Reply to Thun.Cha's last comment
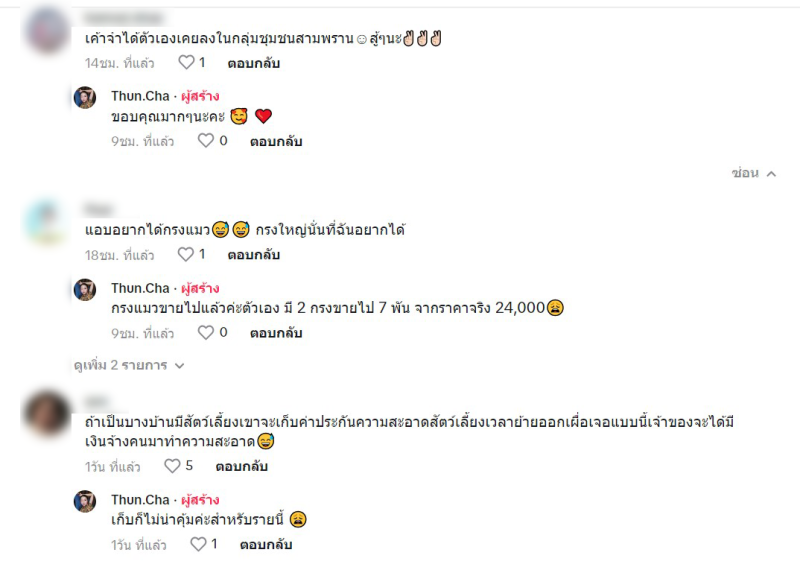The image size is (800, 567). pos(266,545)
